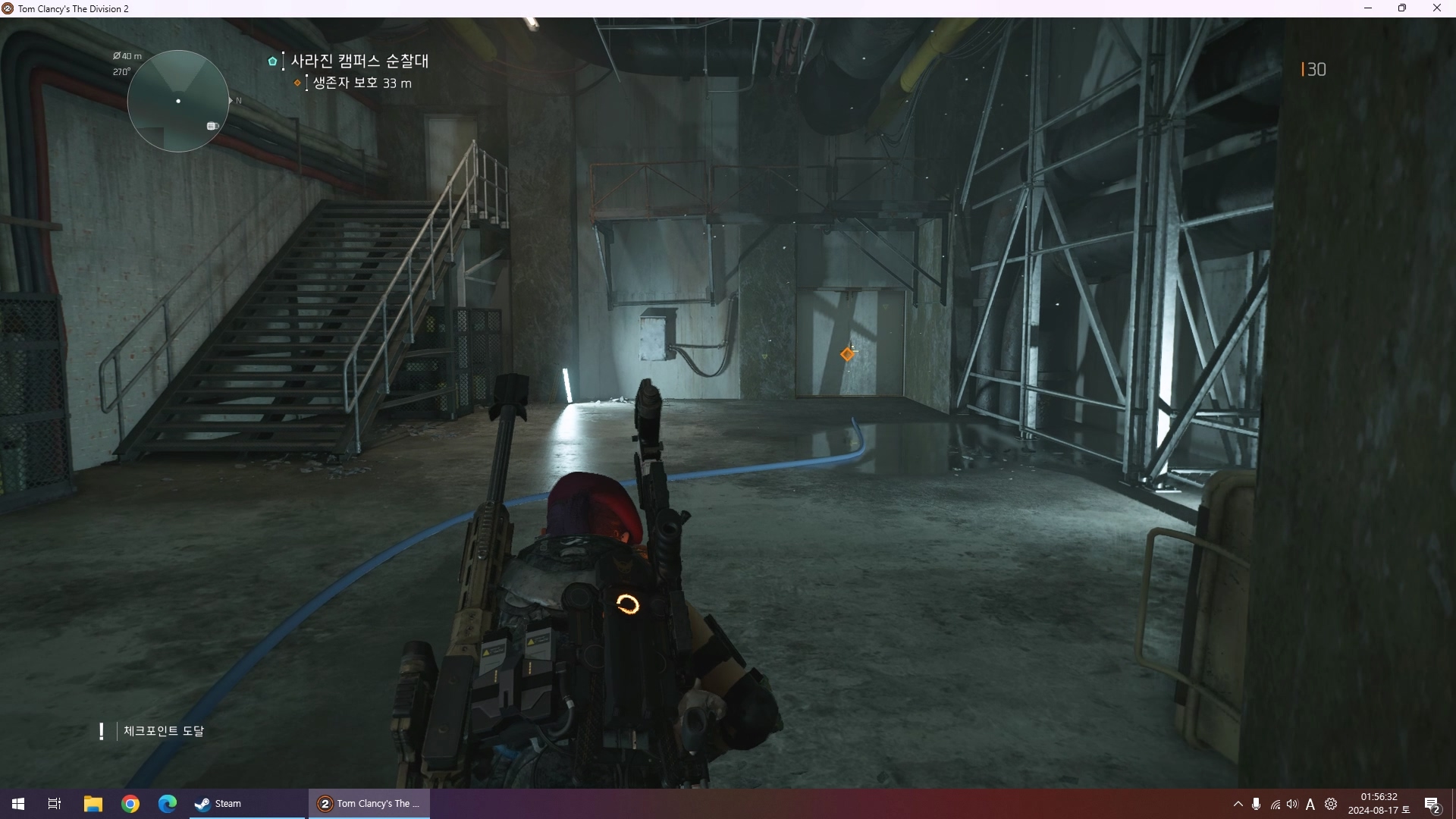
Task: Click the glowing orange Division backpack ring
Action: pyautogui.click(x=628, y=604)
